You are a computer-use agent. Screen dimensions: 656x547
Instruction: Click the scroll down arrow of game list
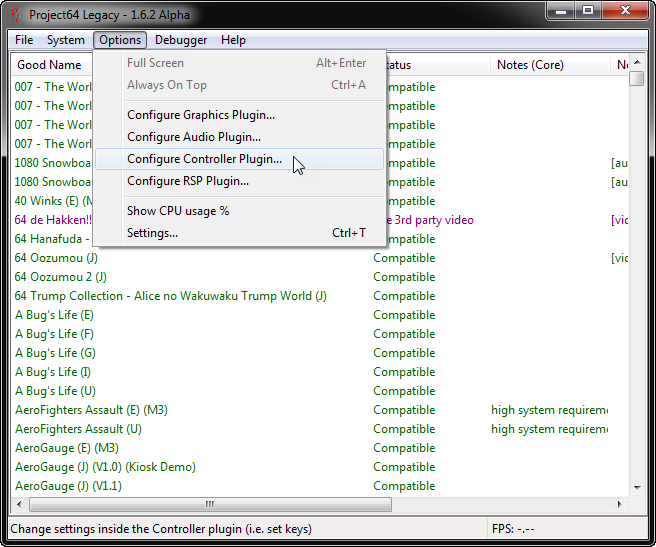637,488
